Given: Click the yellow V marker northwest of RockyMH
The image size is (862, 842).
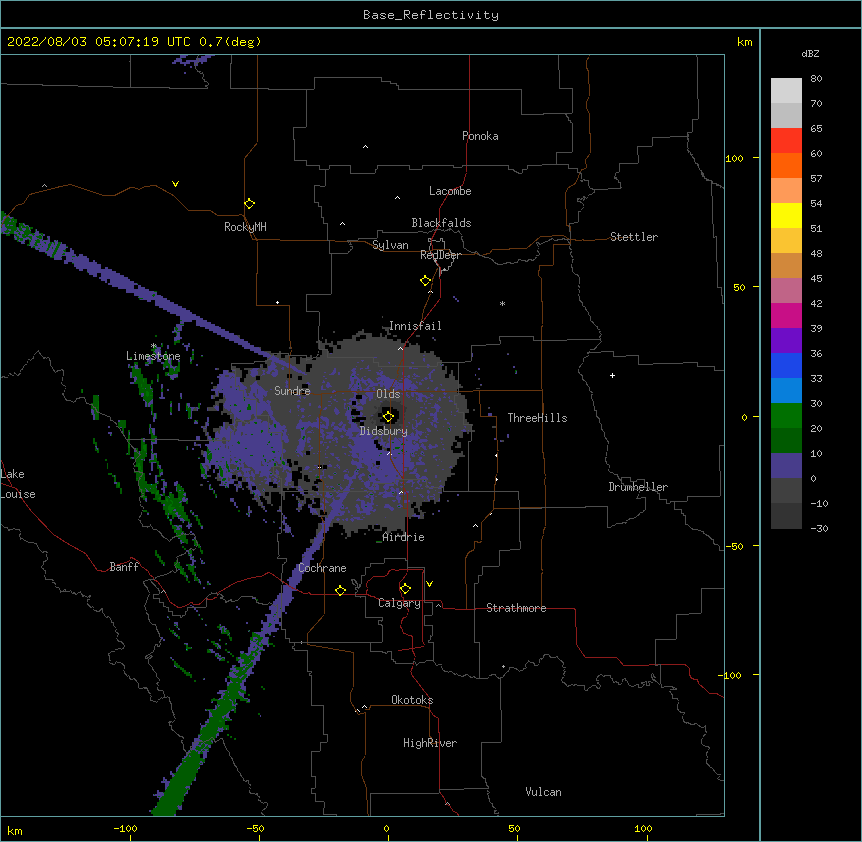Looking at the screenshot, I should pyautogui.click(x=175, y=184).
